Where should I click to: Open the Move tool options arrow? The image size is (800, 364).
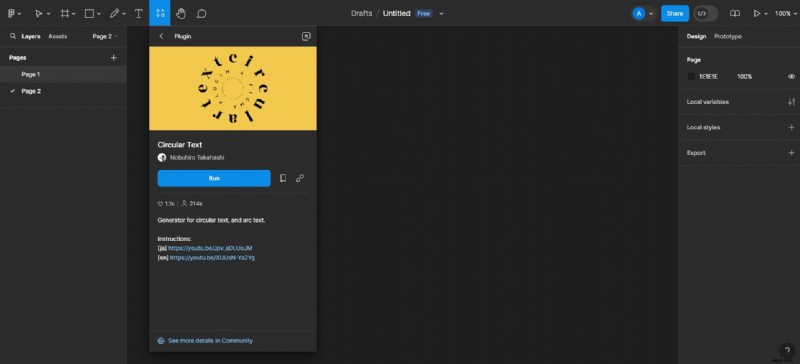point(48,14)
